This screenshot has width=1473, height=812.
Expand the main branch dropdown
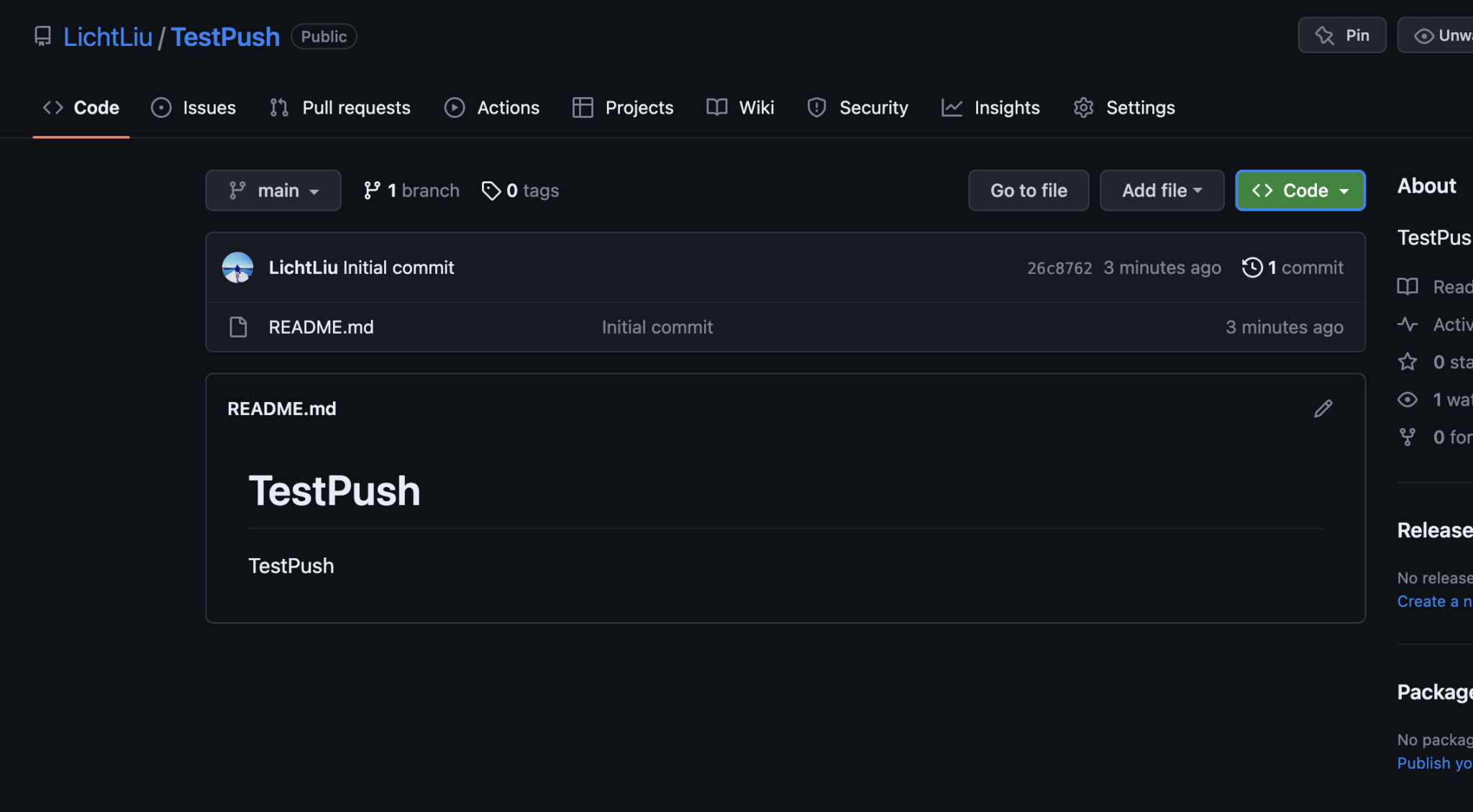coord(273,190)
